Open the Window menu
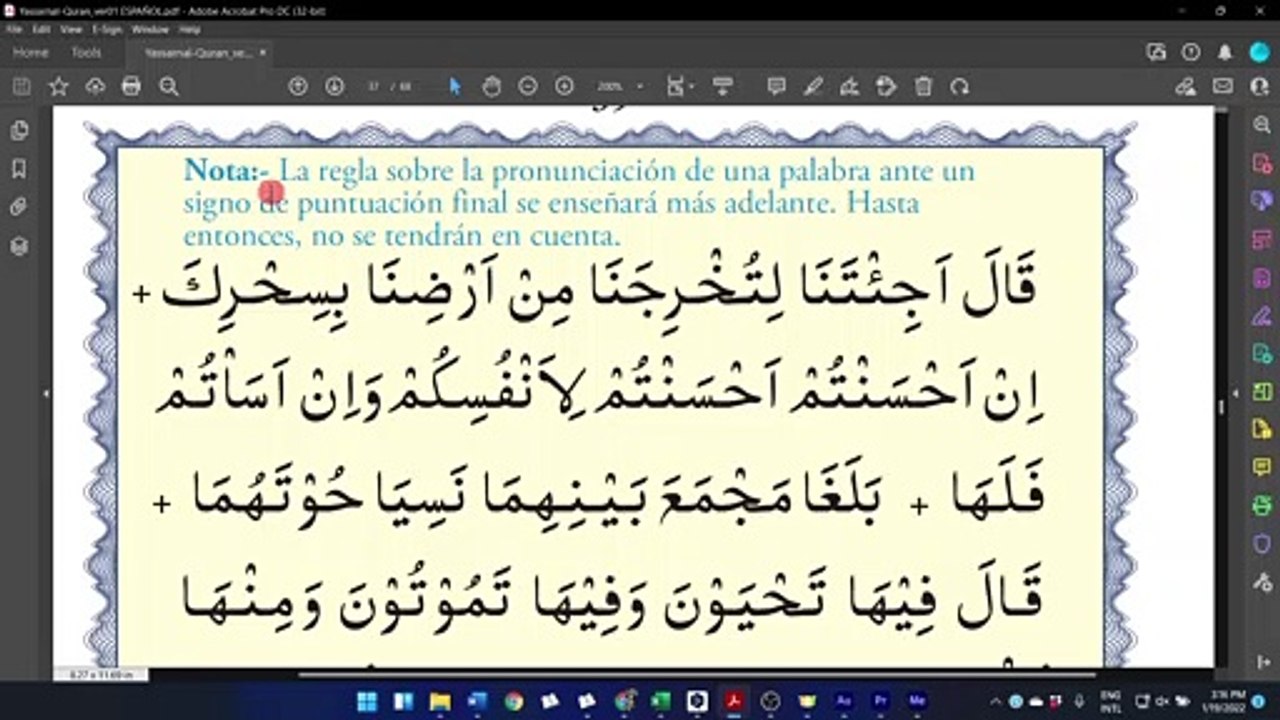 coord(150,30)
